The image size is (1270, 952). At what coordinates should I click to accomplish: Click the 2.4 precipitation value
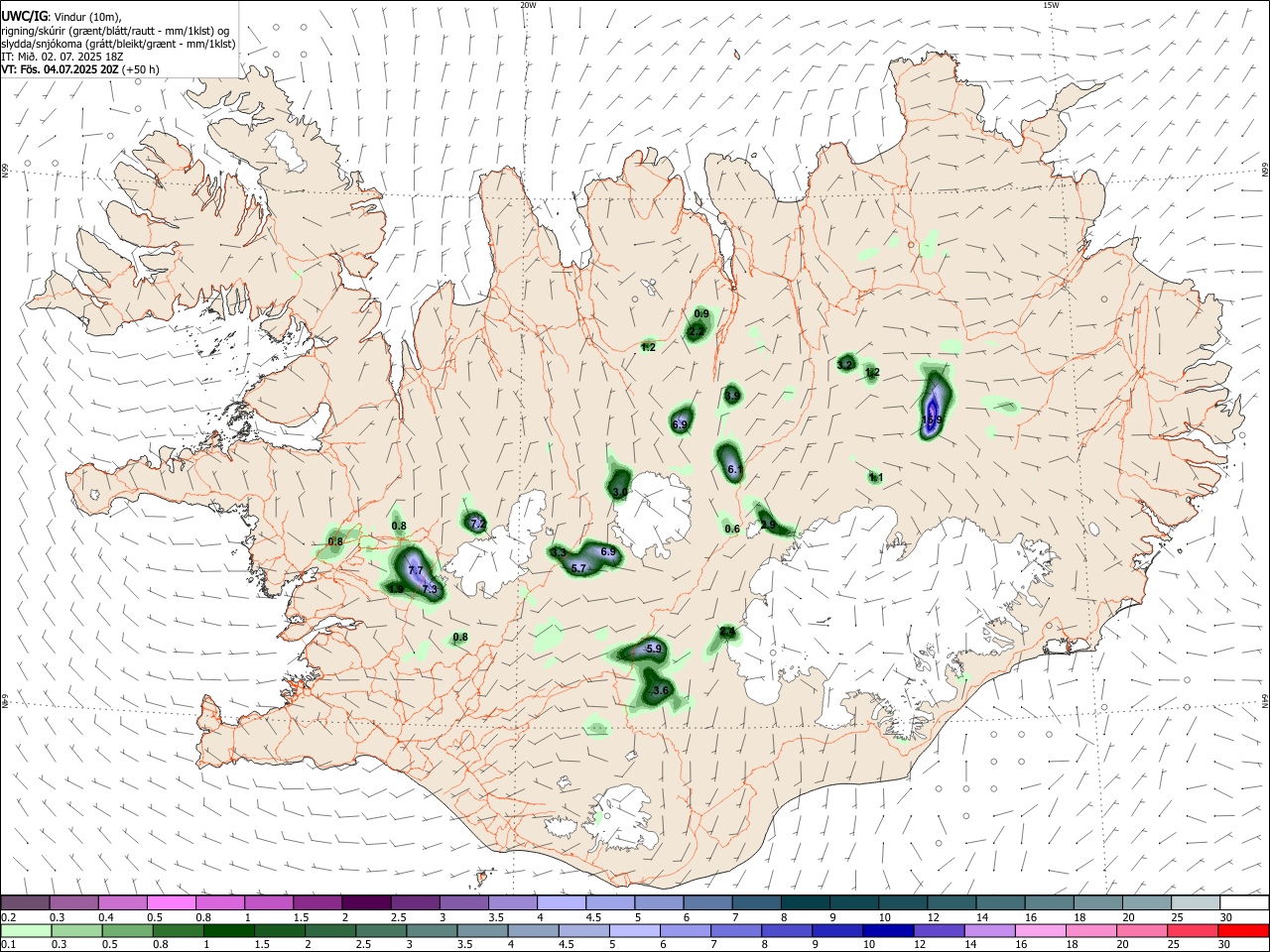(x=727, y=632)
